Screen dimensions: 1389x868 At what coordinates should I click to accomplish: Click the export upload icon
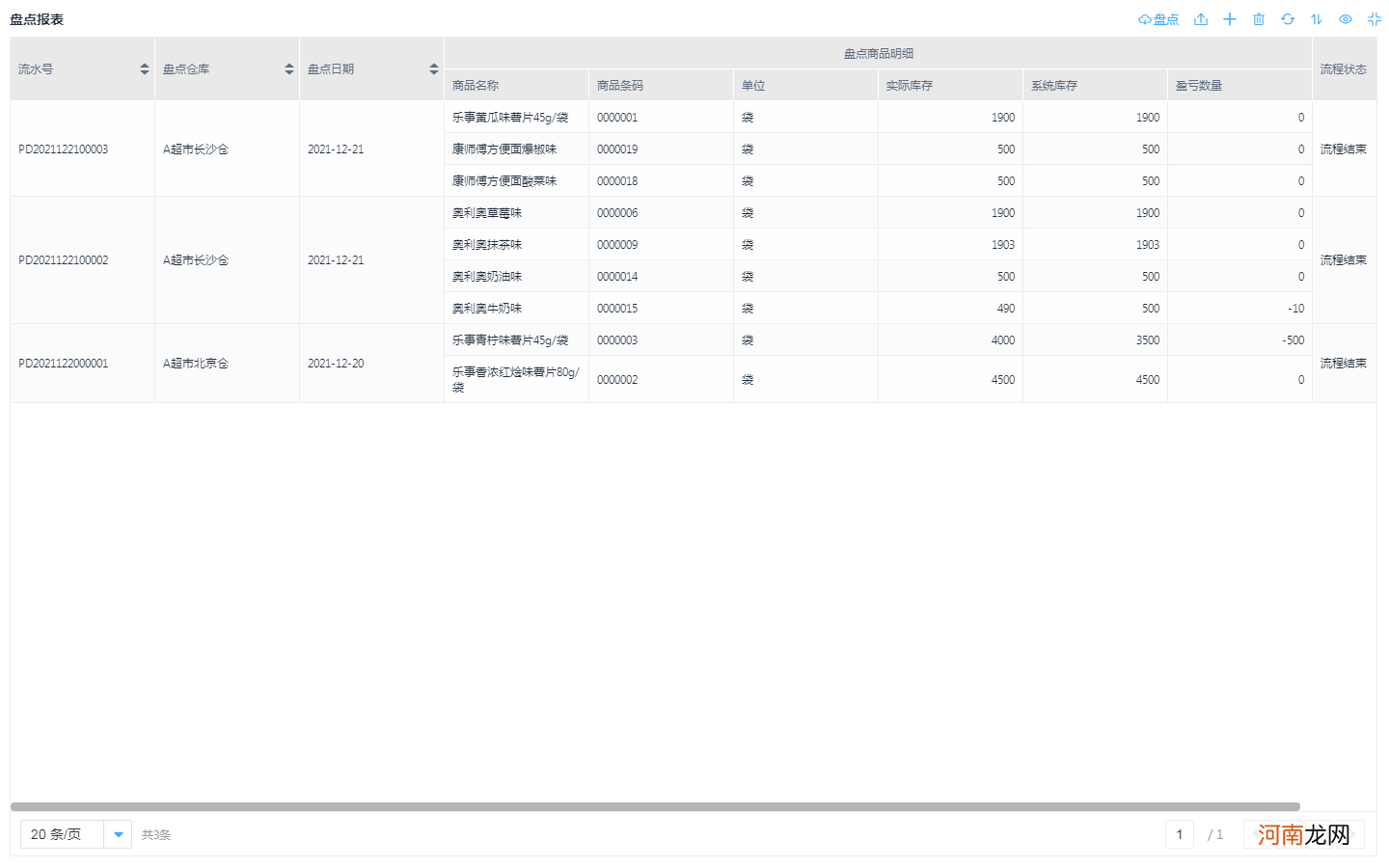(x=1201, y=19)
